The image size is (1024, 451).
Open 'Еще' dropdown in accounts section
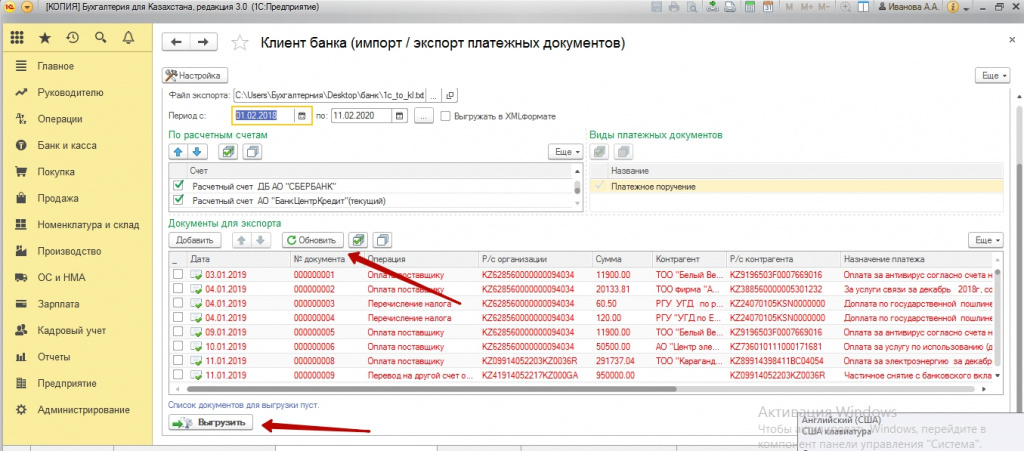pyautogui.click(x=565, y=151)
